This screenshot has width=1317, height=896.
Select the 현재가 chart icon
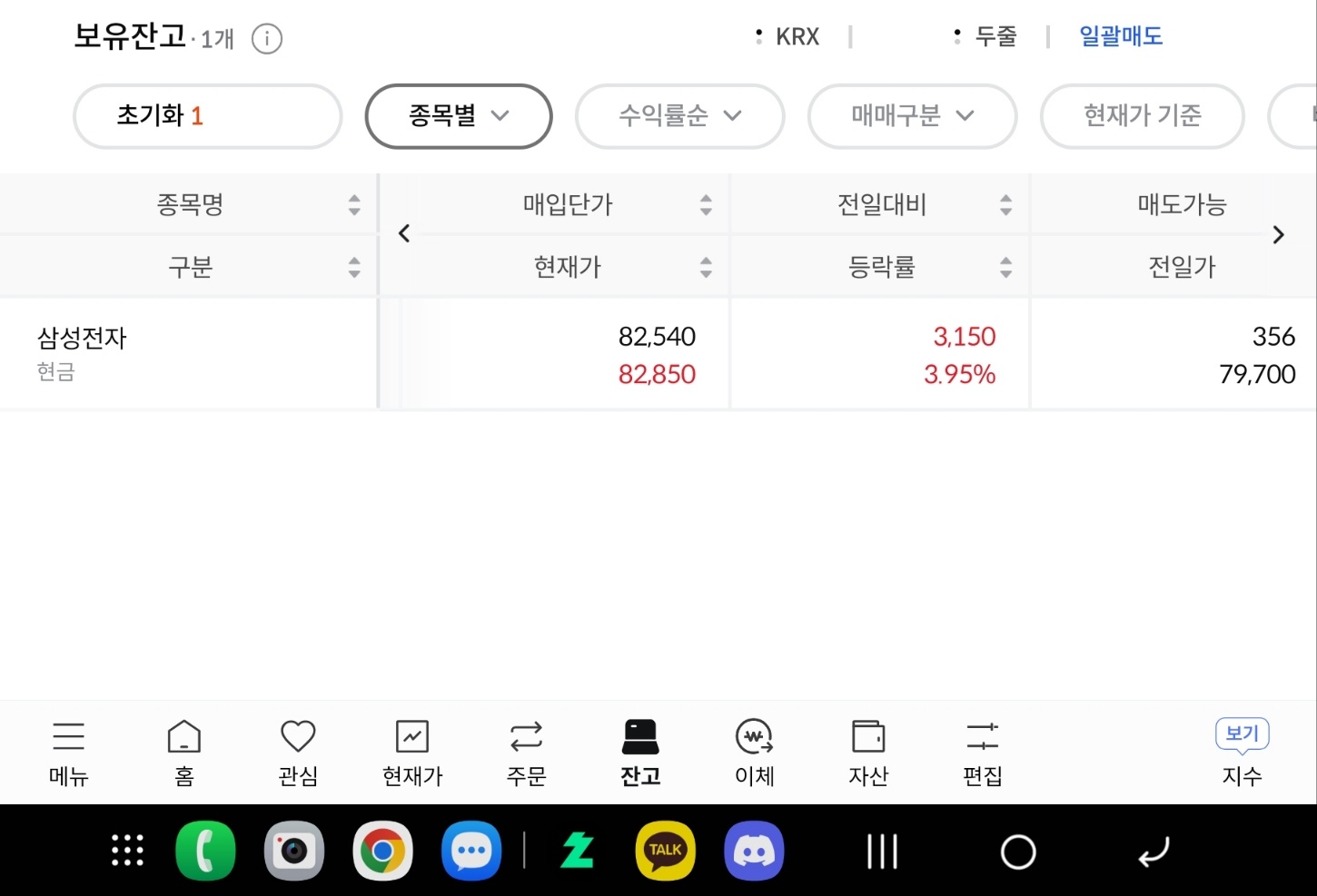click(x=412, y=752)
